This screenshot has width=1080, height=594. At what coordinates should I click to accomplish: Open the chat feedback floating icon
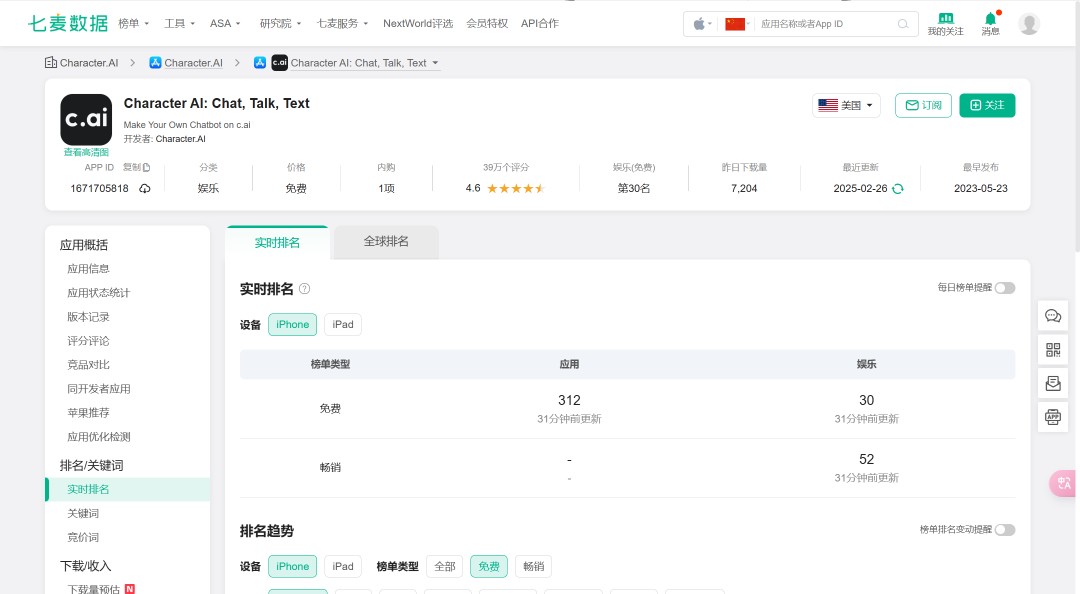tap(1053, 316)
